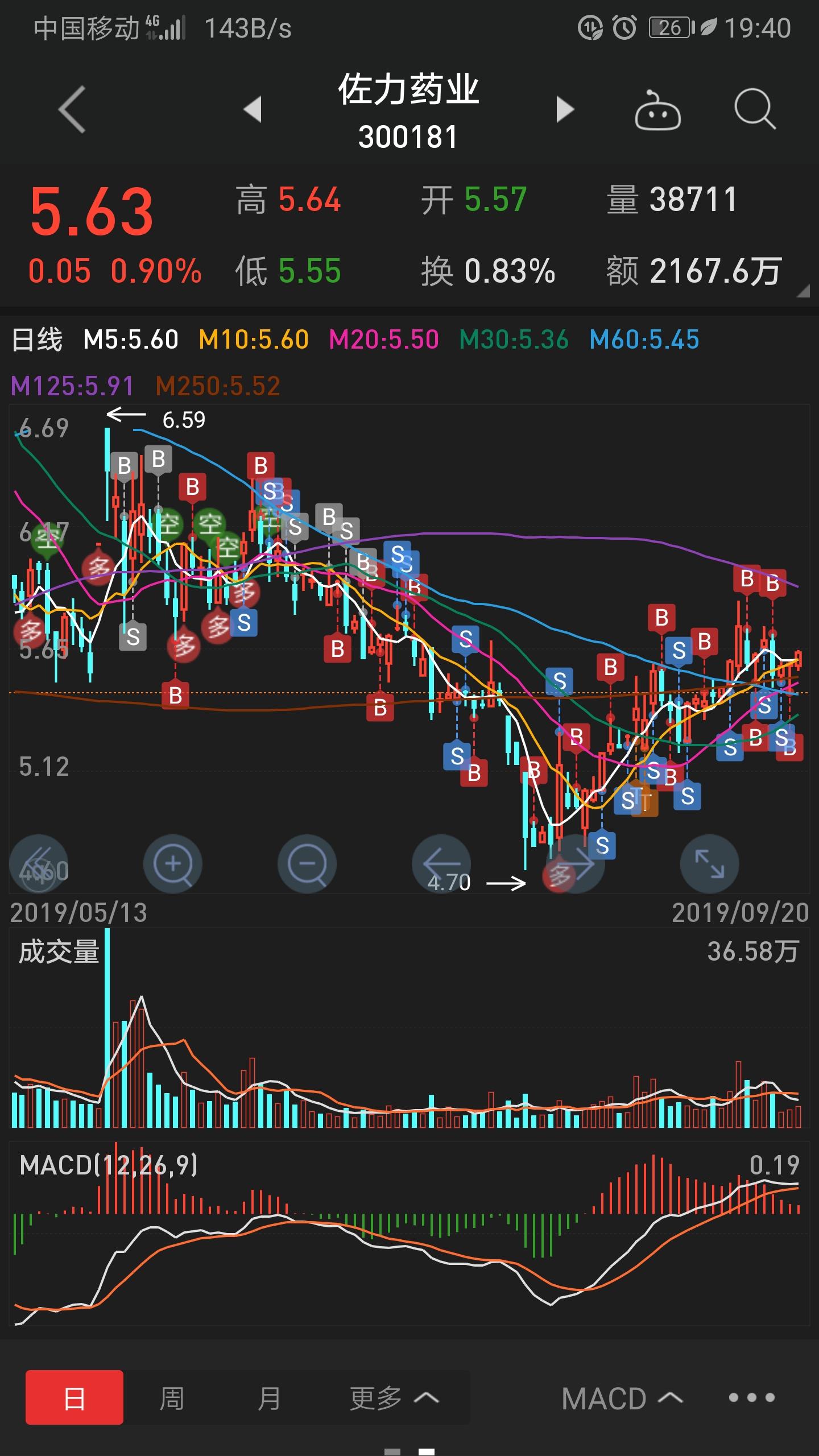Expand the 更多 period options
Screen dimensions: 819x1456
click(x=394, y=1398)
